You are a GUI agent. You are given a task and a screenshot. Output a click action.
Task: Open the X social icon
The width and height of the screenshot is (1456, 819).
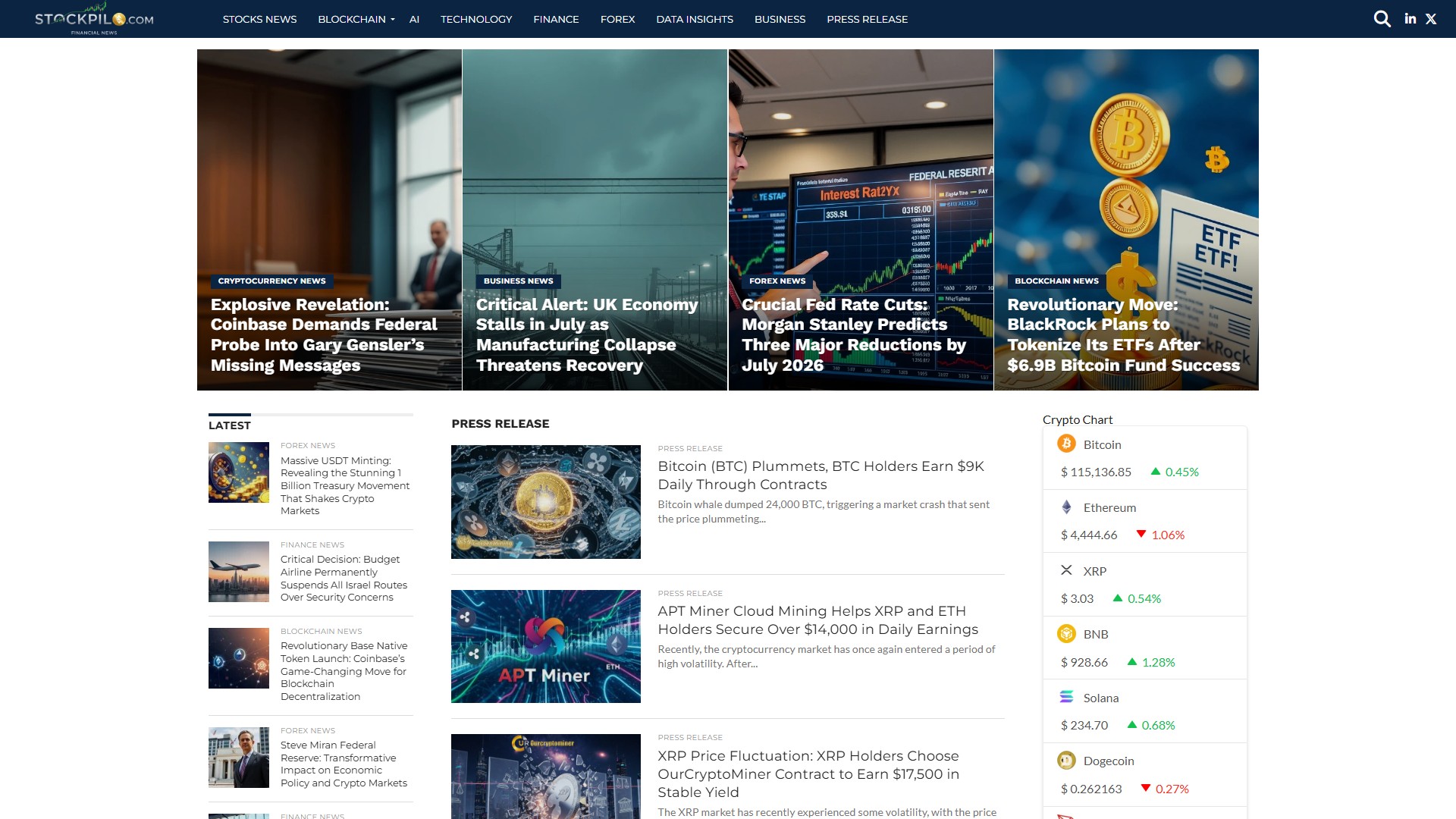click(x=1431, y=19)
